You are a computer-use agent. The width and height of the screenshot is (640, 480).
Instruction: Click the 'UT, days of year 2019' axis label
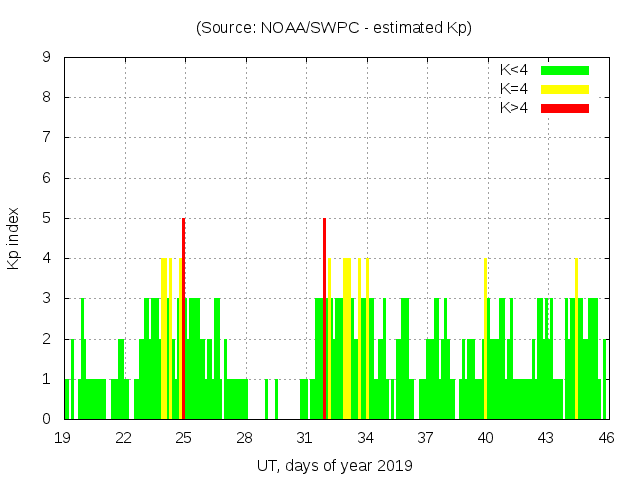[334, 465]
